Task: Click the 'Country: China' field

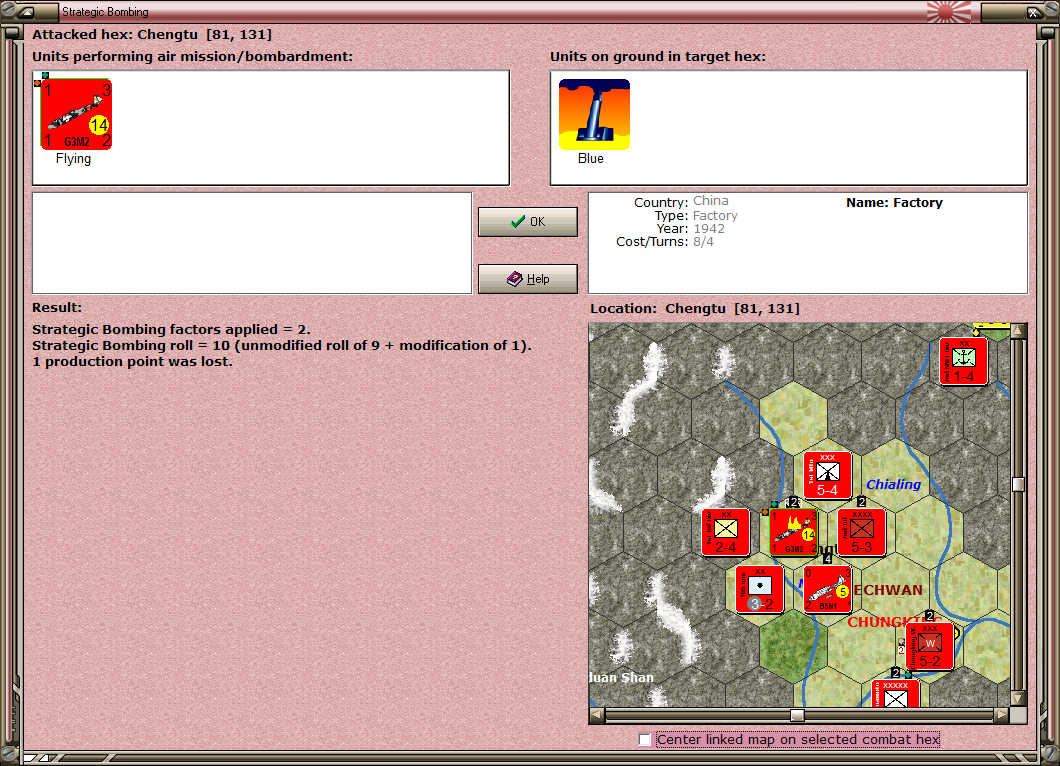Action: pos(681,201)
